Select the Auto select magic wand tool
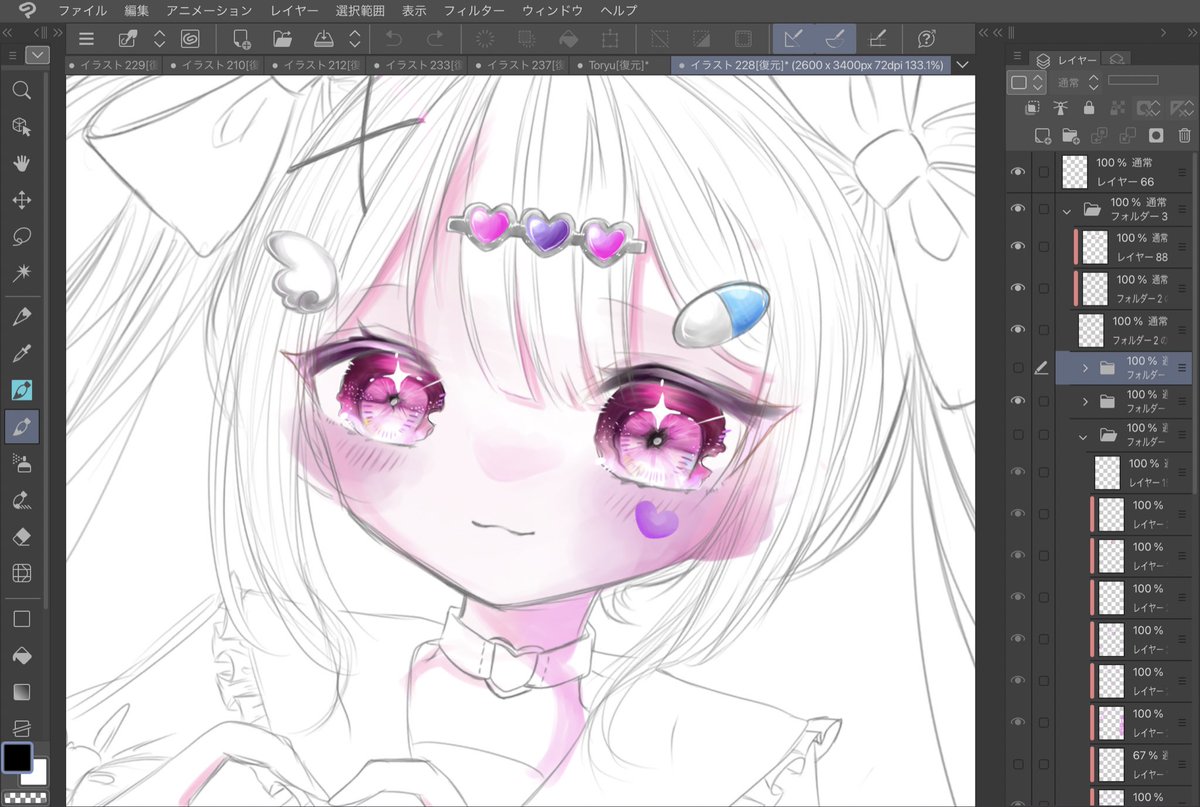The width and height of the screenshot is (1200, 807). point(21,273)
